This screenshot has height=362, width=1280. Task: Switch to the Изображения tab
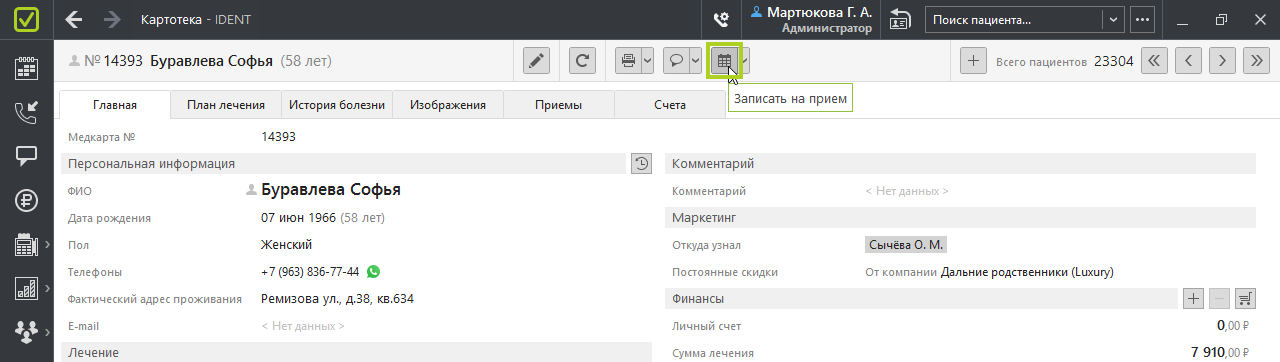coord(448,105)
